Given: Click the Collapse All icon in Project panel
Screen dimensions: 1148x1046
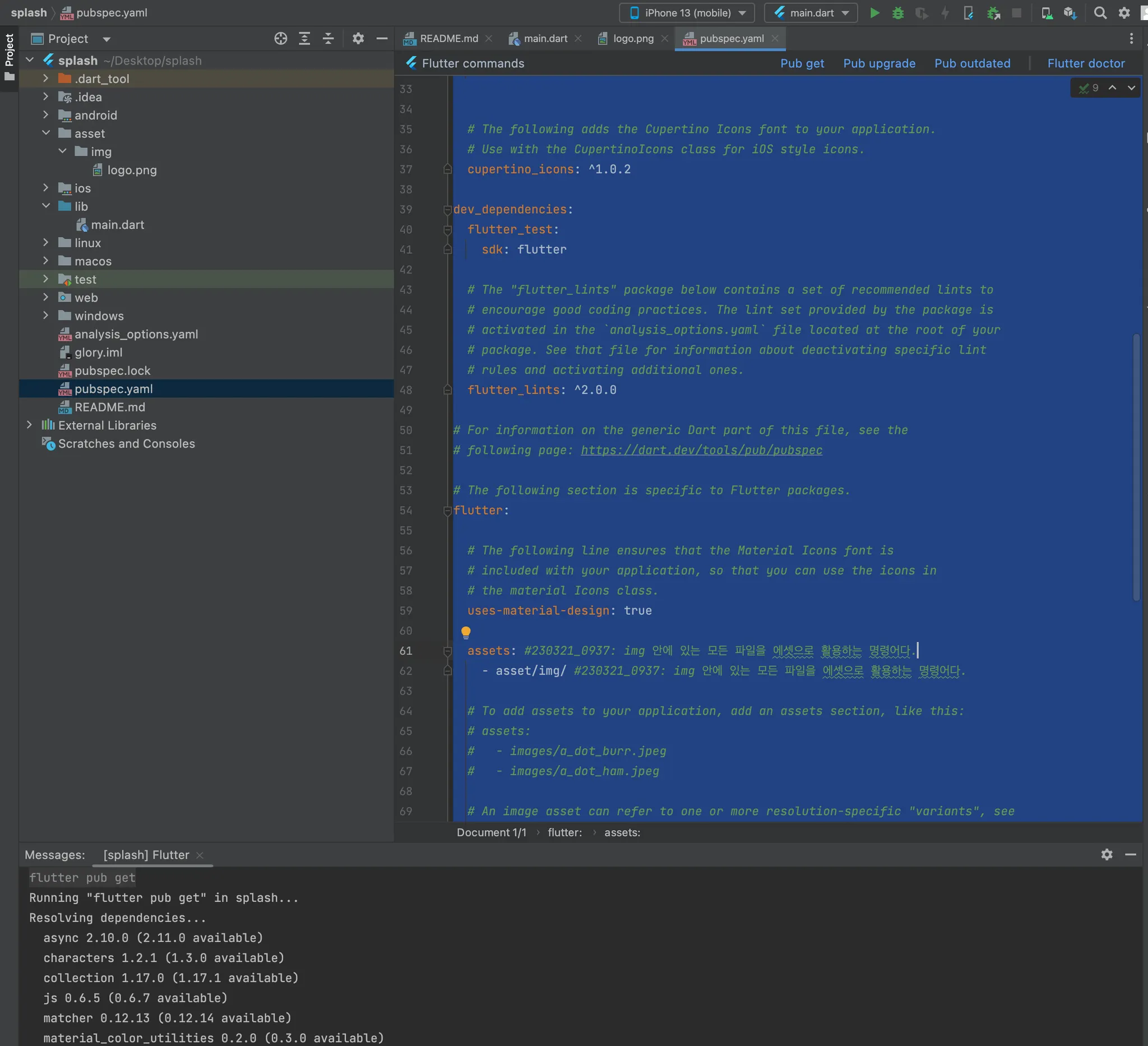Looking at the screenshot, I should [328, 39].
